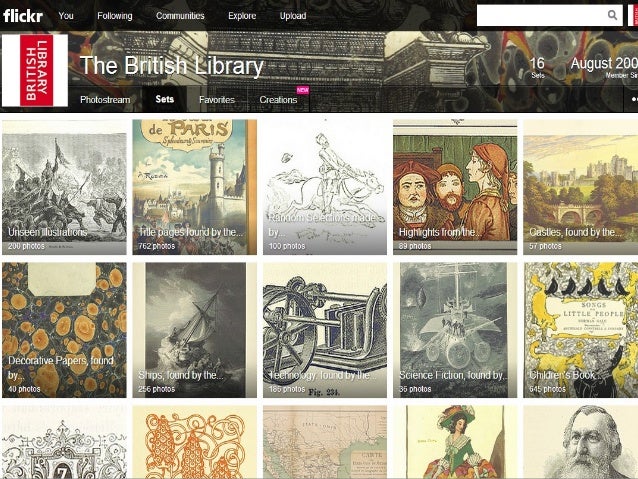Open the Title pages set
This screenshot has height=479, width=638.
click(x=194, y=187)
